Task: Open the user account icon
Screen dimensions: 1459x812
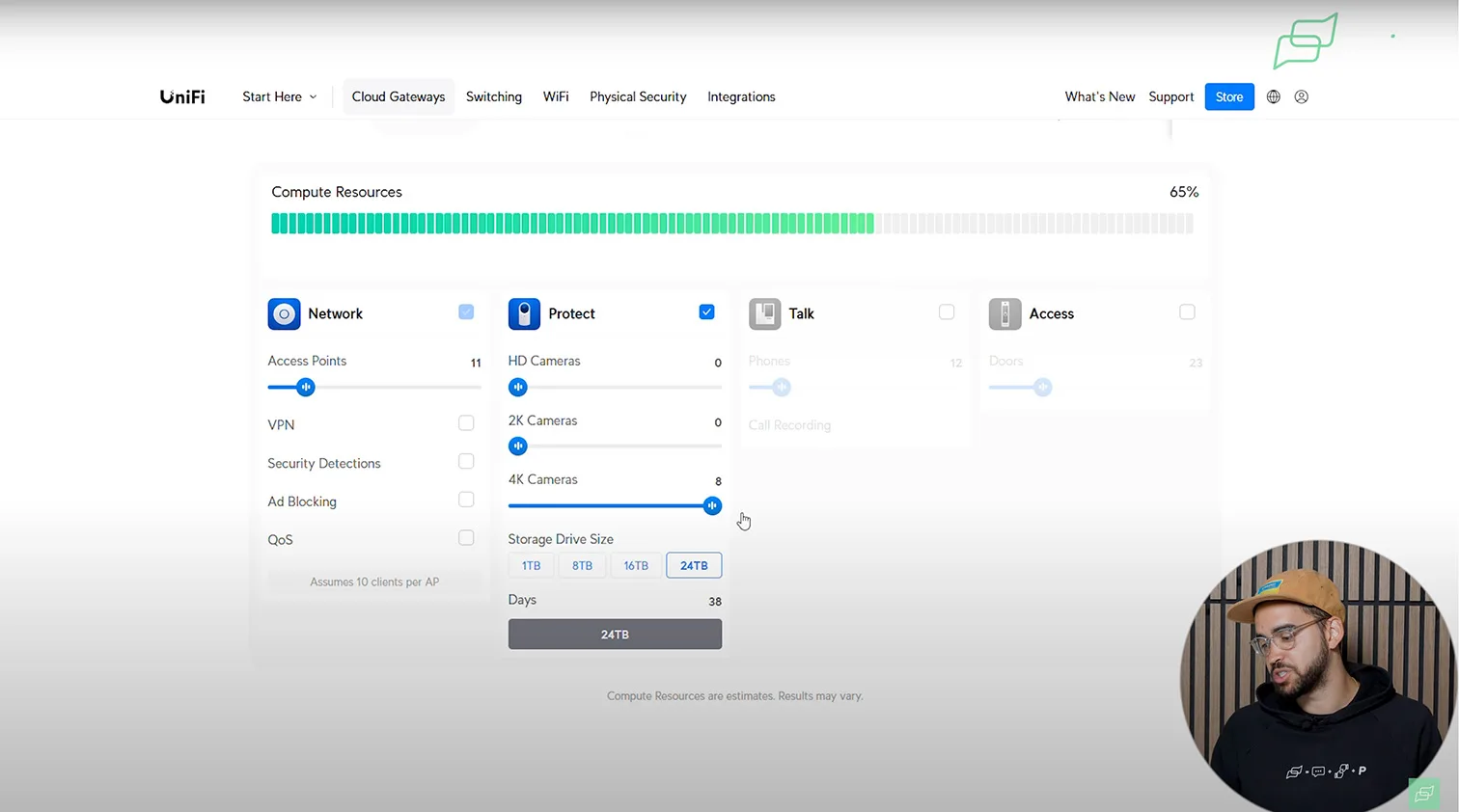Action: click(x=1302, y=96)
